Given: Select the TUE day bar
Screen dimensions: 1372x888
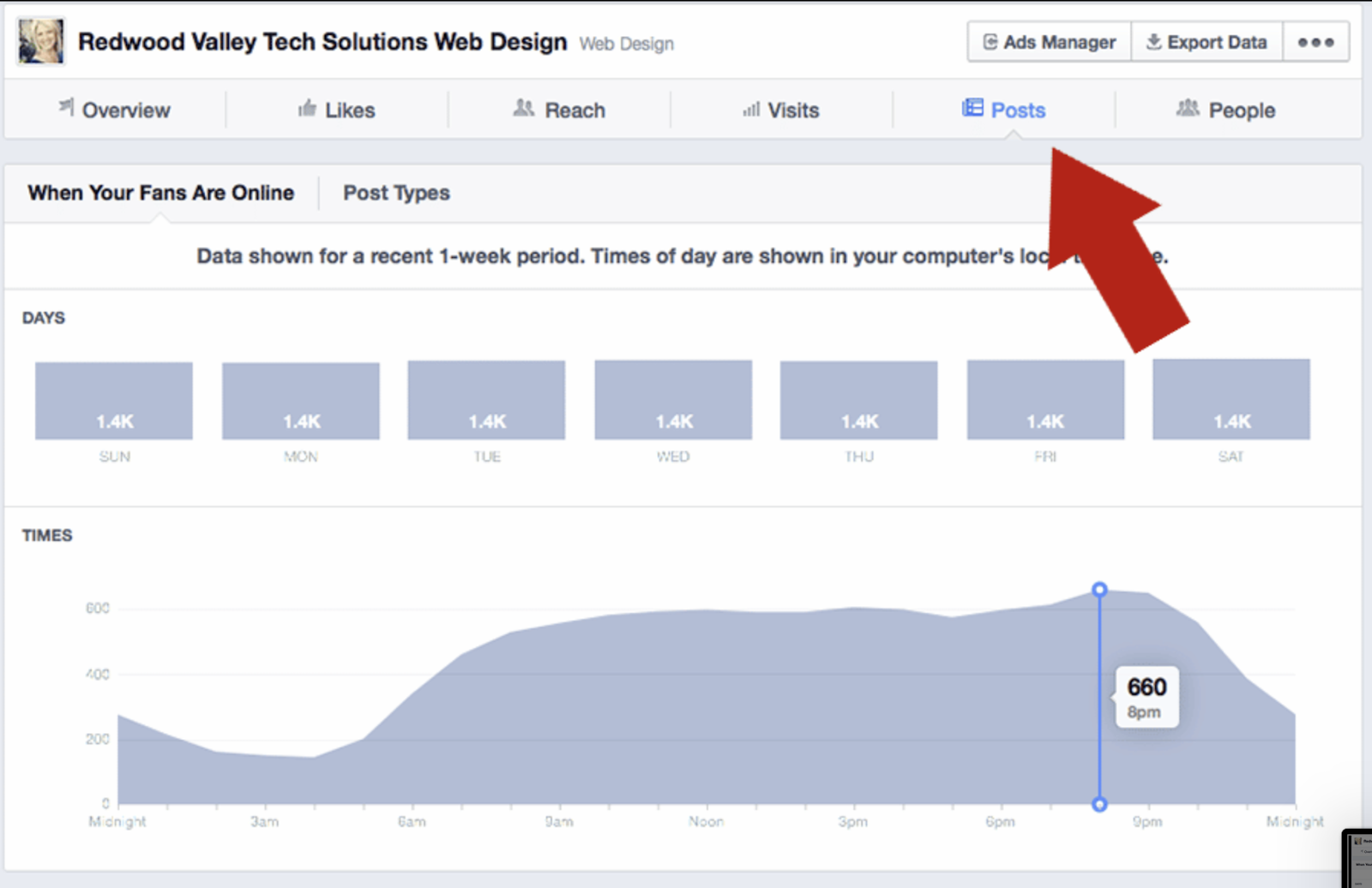Looking at the screenshot, I should coord(486,399).
